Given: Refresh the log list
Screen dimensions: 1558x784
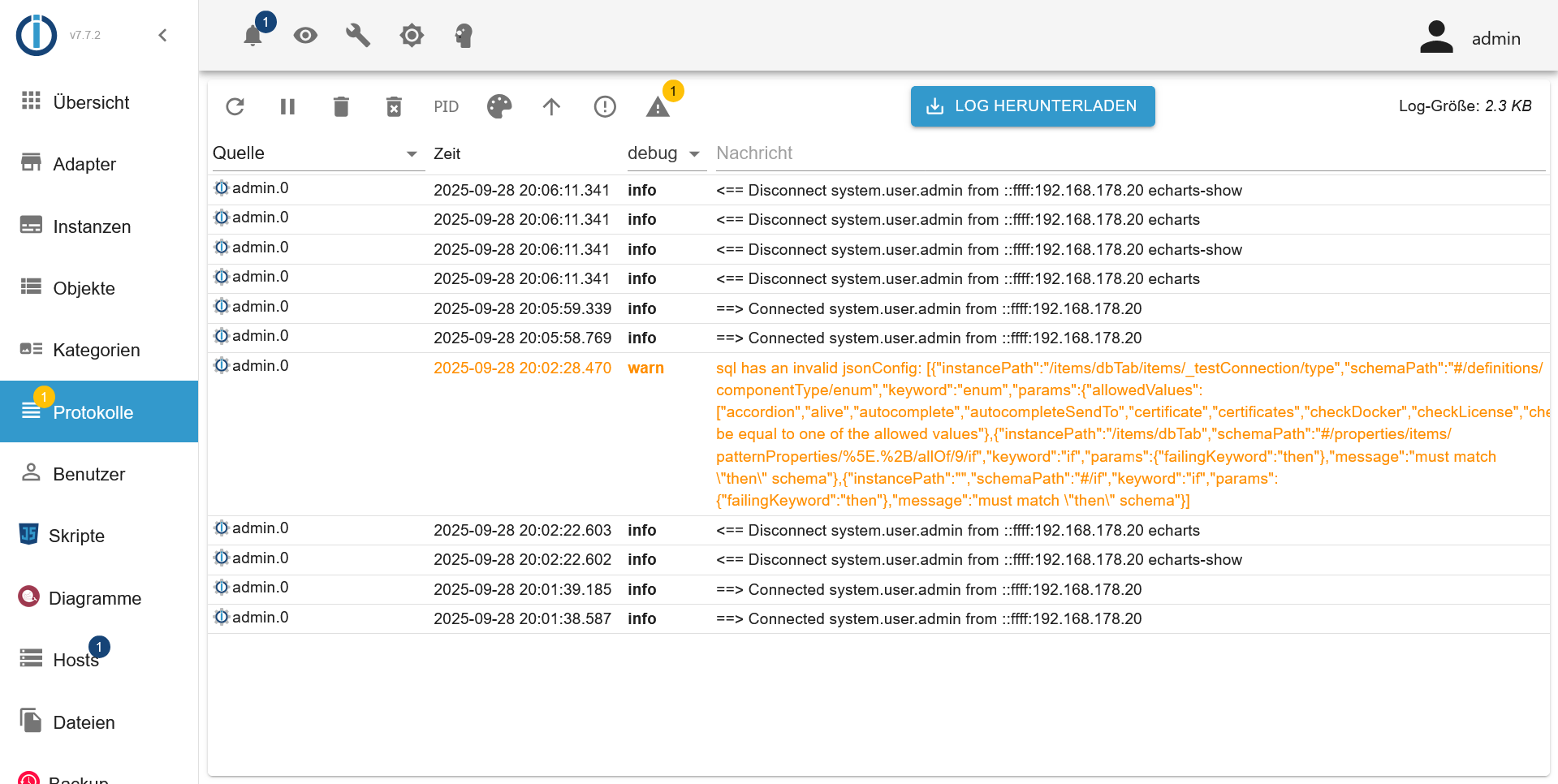Looking at the screenshot, I should tap(235, 106).
